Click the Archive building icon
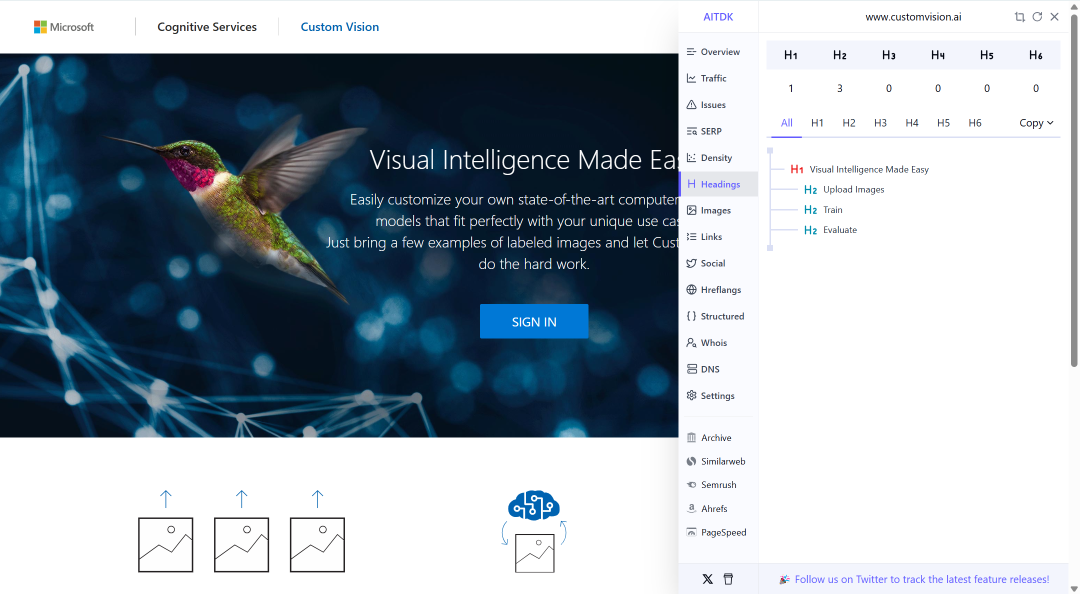 point(692,438)
